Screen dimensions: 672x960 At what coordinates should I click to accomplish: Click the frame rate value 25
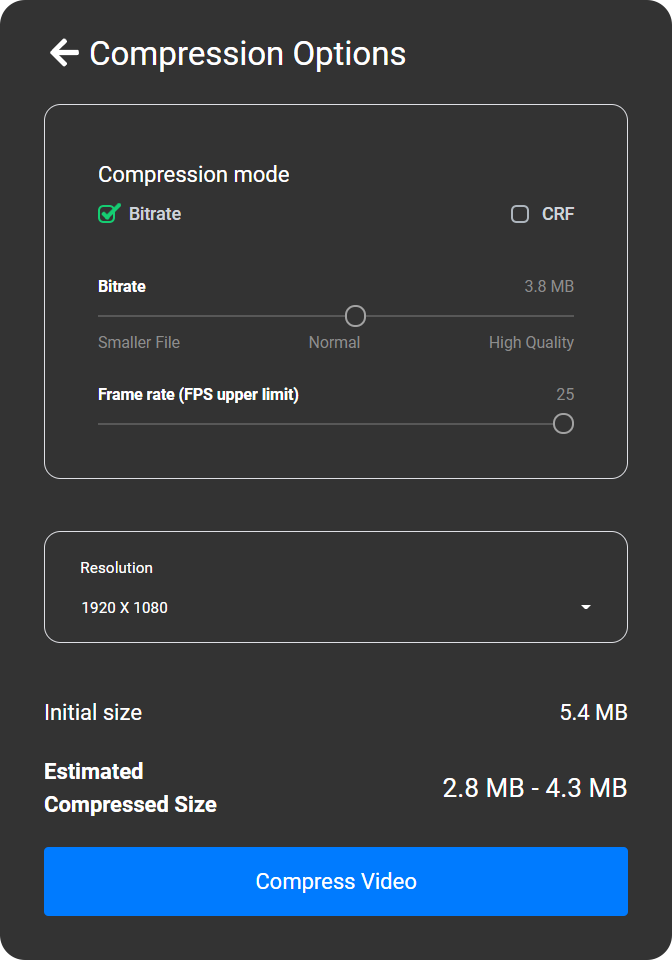pyautogui.click(x=565, y=394)
